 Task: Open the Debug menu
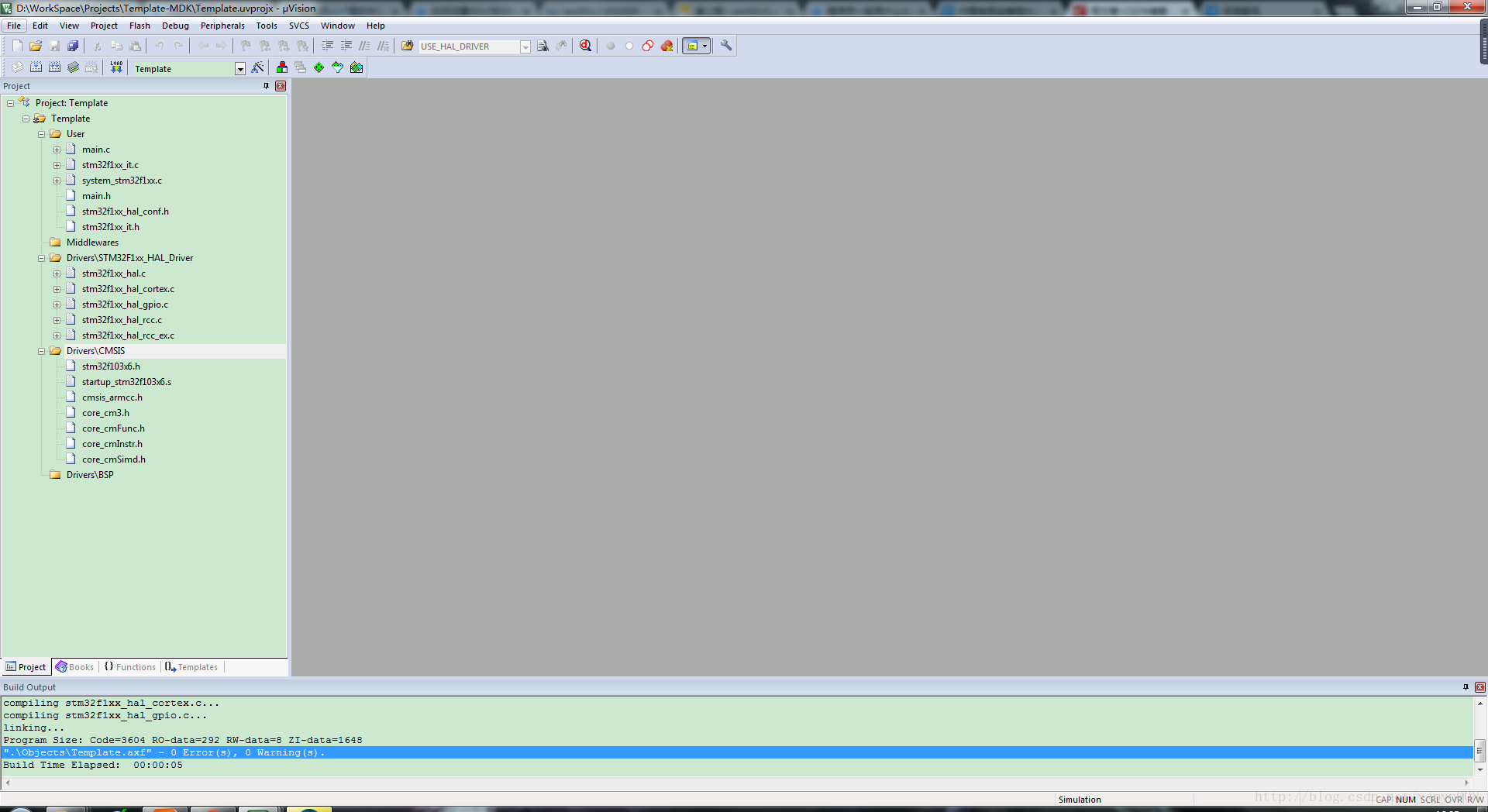(x=175, y=26)
